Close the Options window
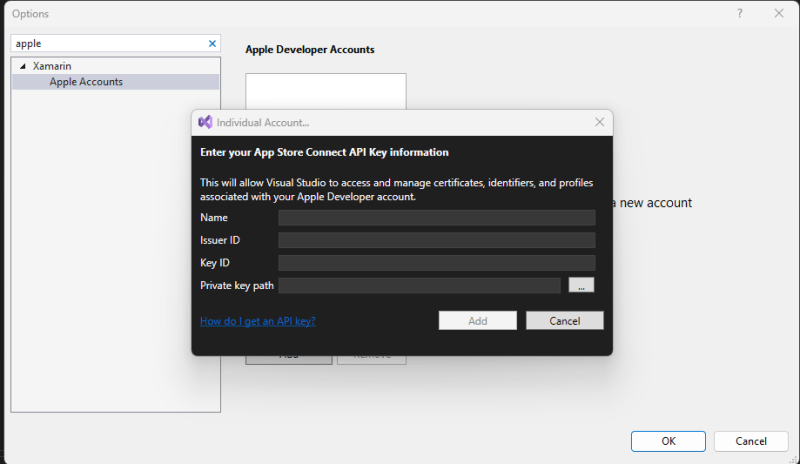The image size is (800, 464). point(779,14)
